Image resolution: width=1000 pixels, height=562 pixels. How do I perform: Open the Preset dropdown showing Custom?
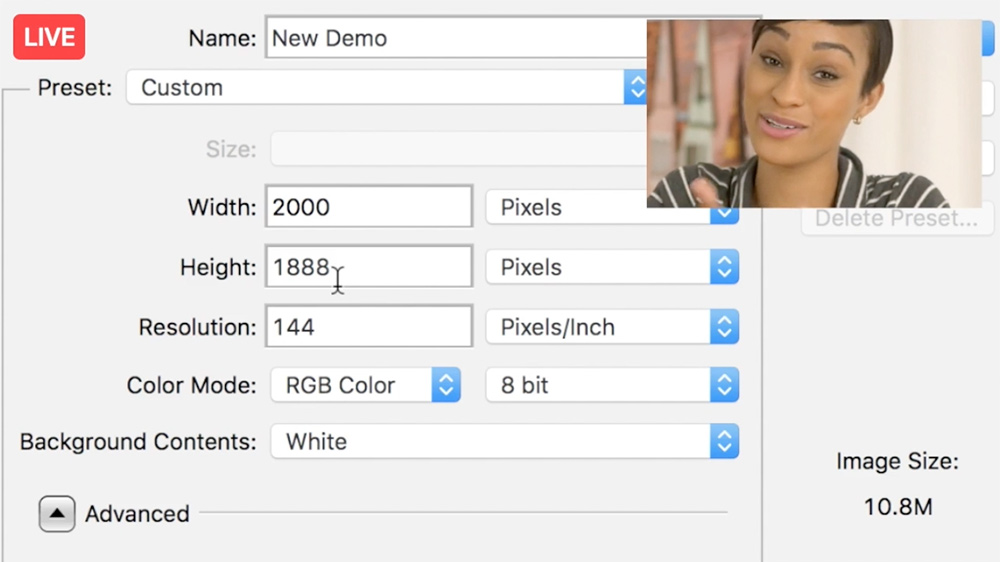[x=386, y=87]
